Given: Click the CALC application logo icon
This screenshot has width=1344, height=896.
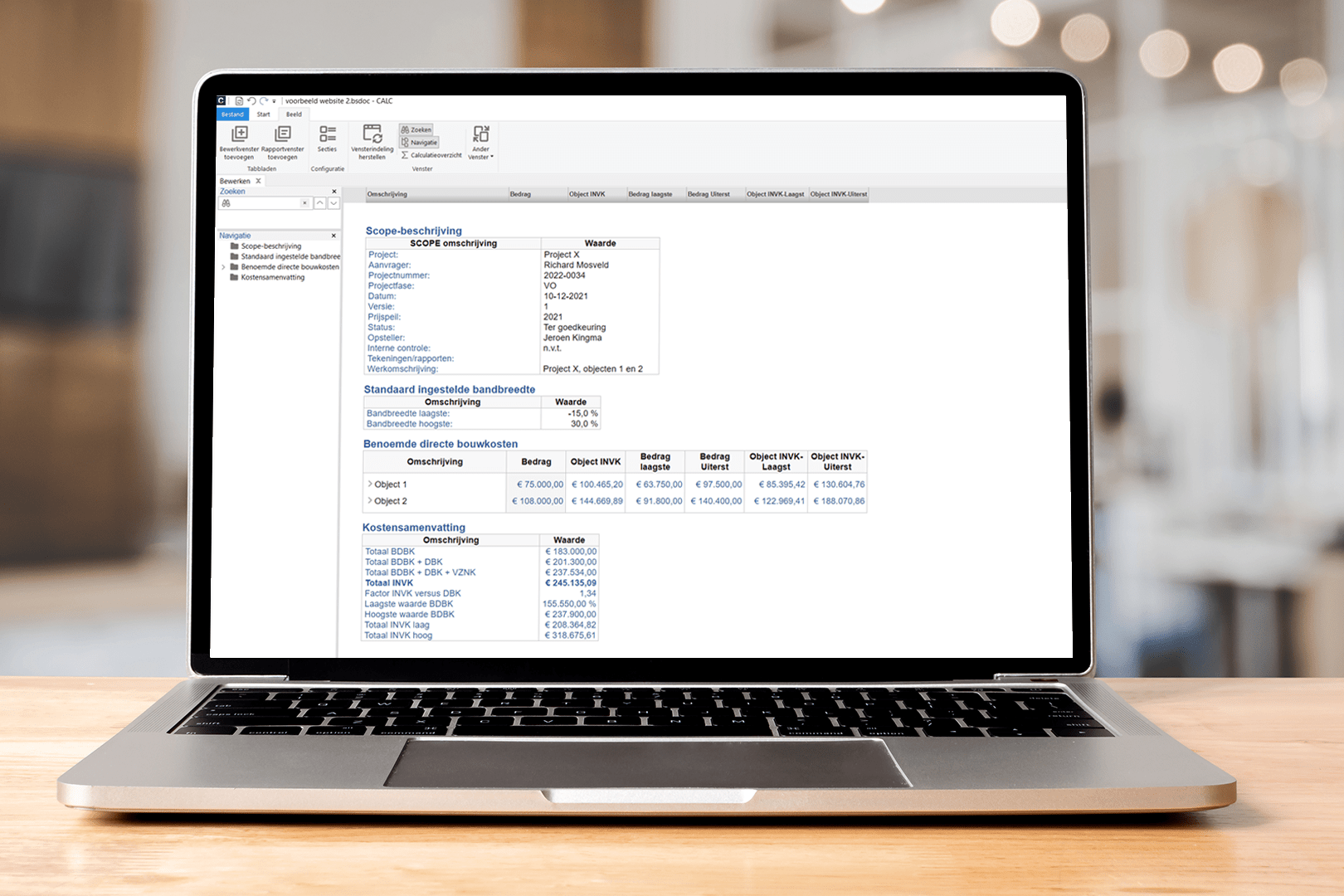Looking at the screenshot, I should (x=222, y=101).
